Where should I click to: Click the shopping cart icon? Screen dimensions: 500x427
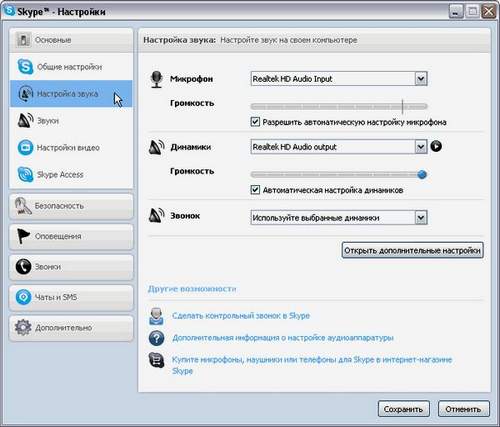[x=156, y=360]
